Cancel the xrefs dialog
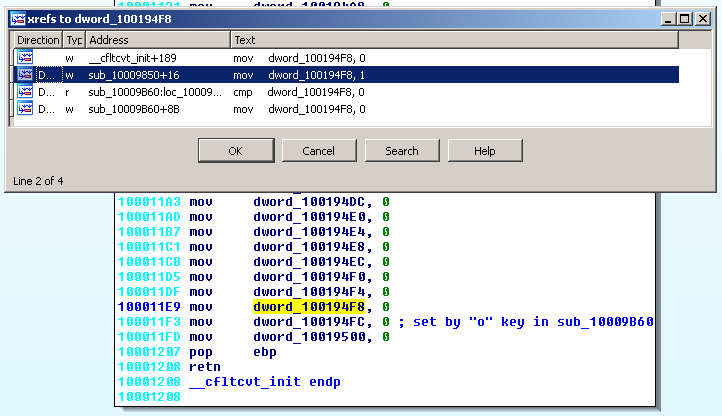The height and width of the screenshot is (416, 722). (318, 151)
